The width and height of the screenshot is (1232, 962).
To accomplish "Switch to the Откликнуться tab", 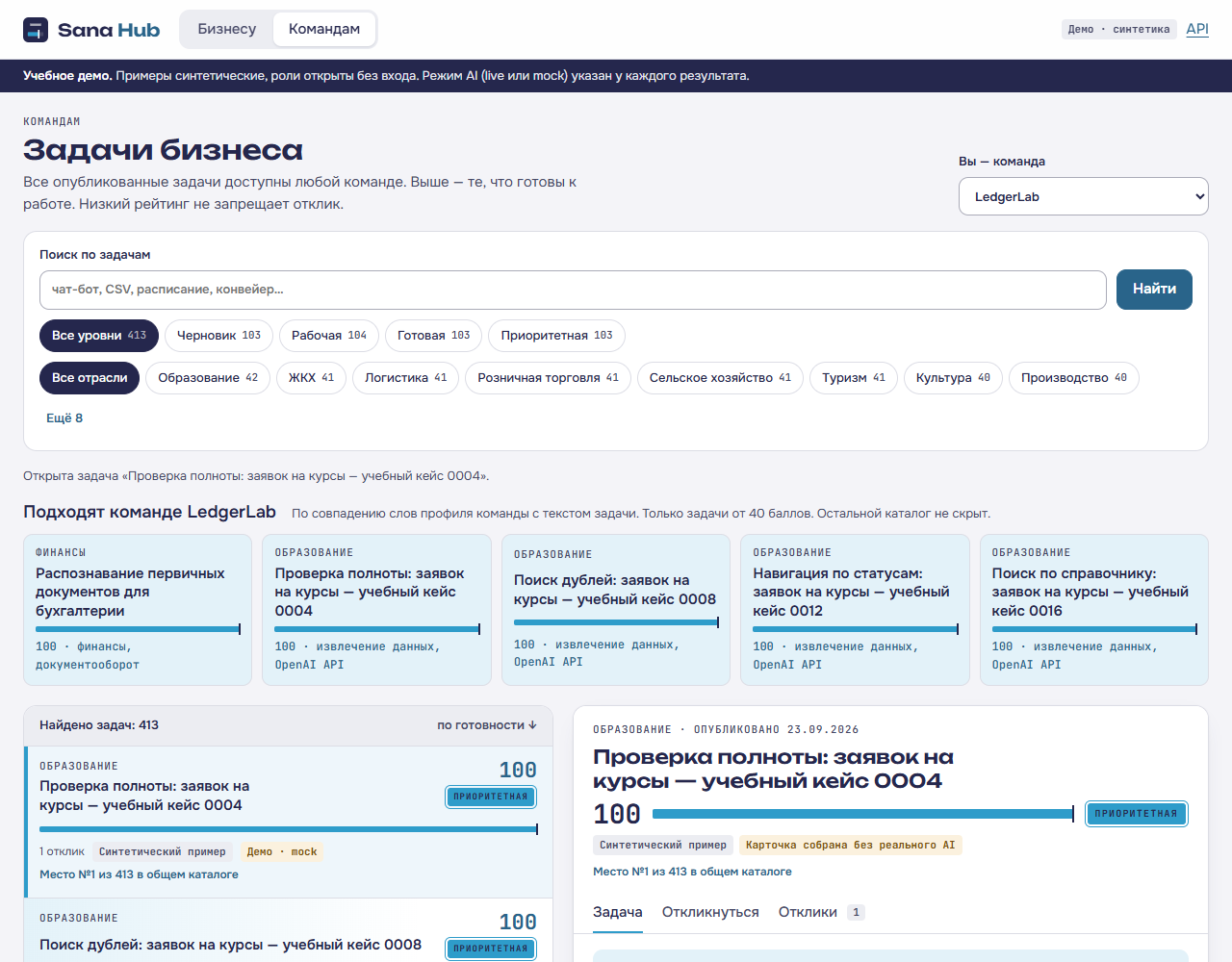I will click(x=710, y=913).
